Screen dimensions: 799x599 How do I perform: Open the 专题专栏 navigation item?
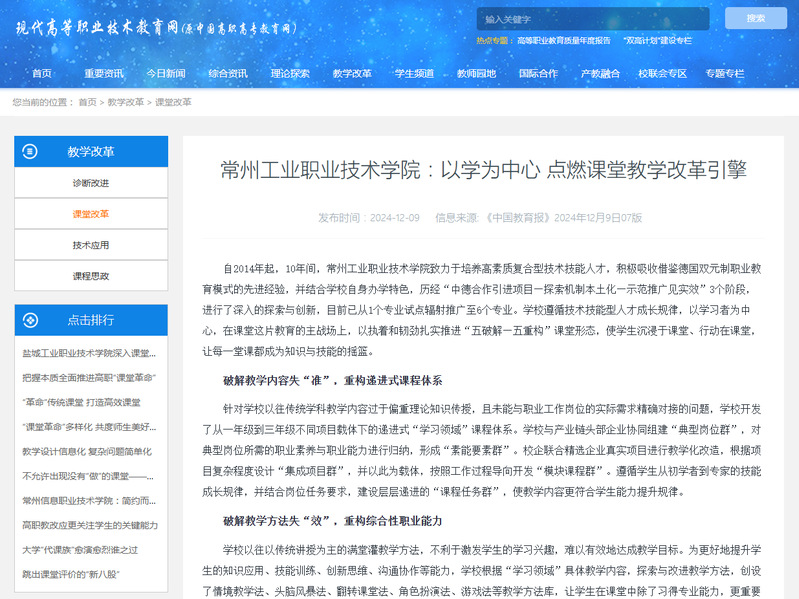point(724,73)
